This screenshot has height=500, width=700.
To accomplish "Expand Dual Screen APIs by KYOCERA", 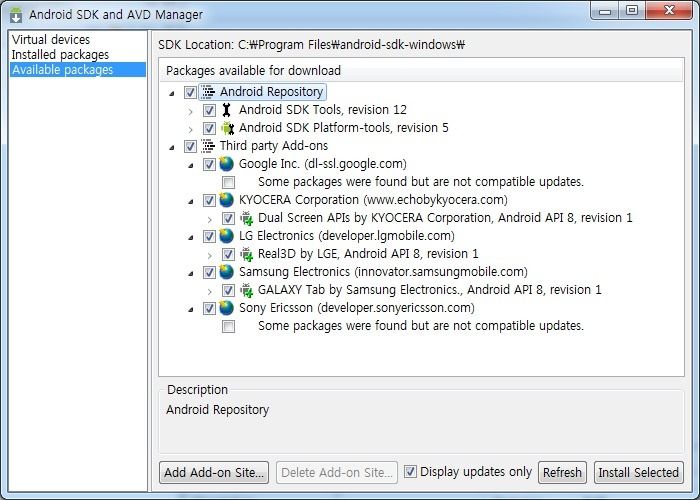I will 210,219.
